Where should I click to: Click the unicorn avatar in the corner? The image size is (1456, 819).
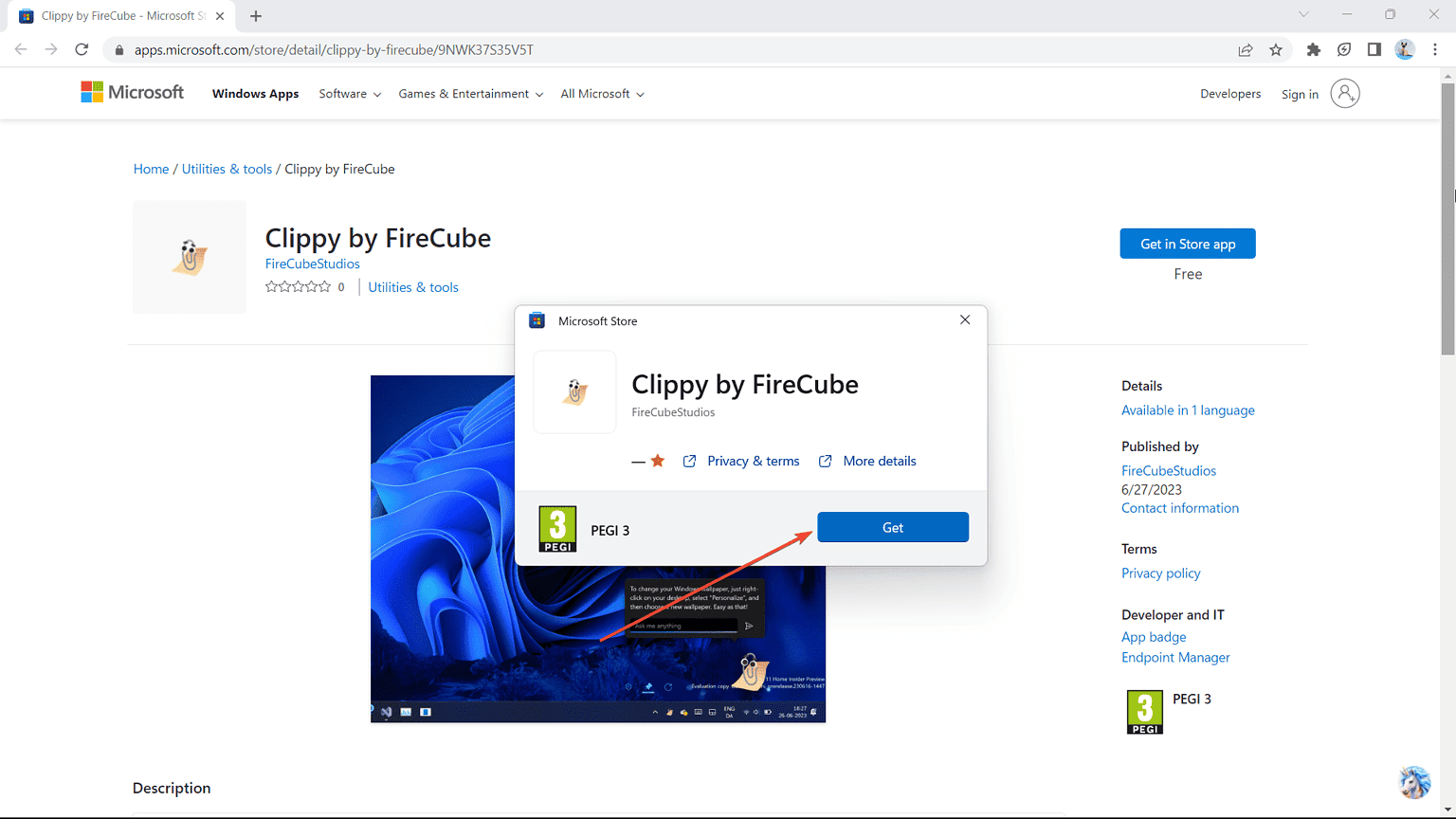pyautogui.click(x=1413, y=782)
